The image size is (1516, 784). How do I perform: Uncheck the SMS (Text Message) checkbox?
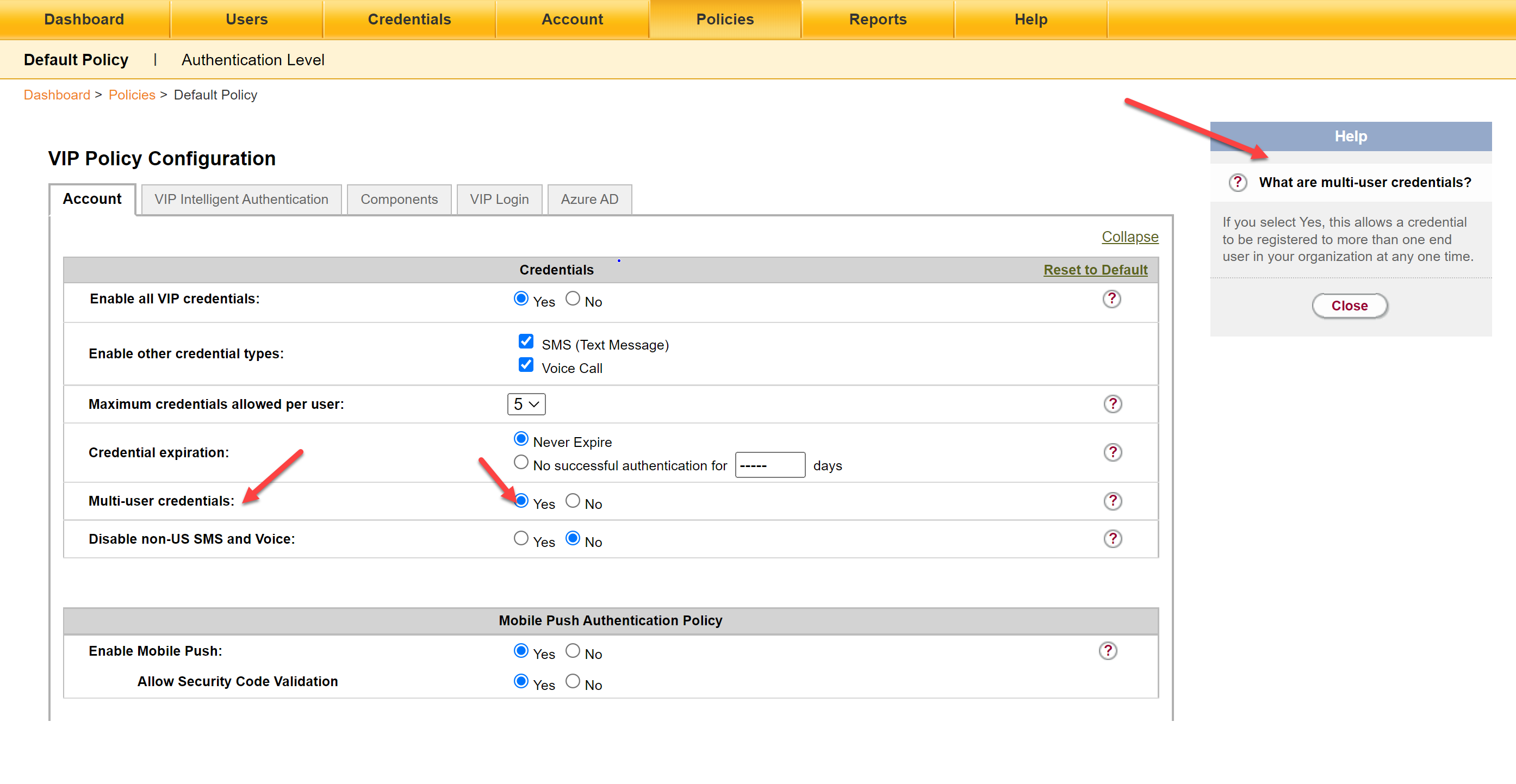pos(525,341)
